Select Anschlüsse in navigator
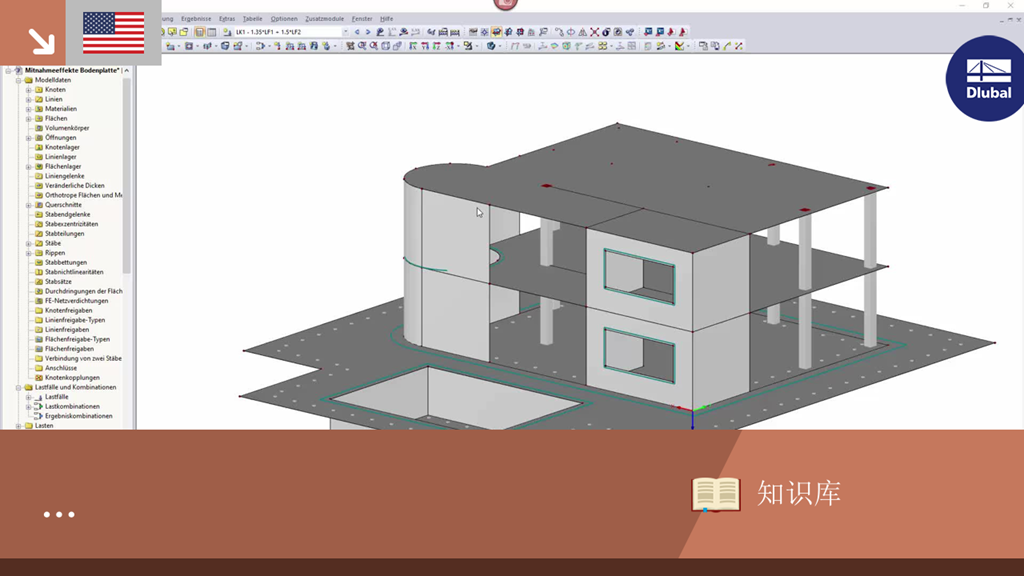This screenshot has height=576, width=1024. point(61,368)
